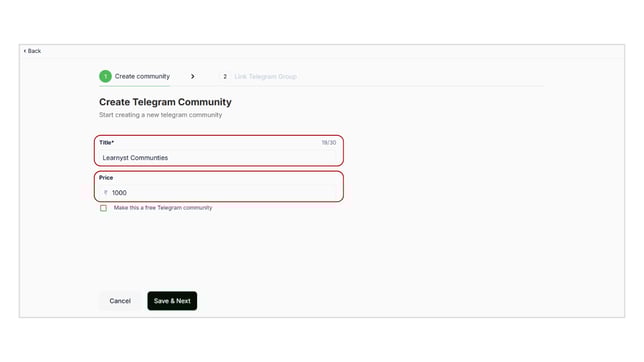Click the rupee symbol in Price field

(106, 193)
